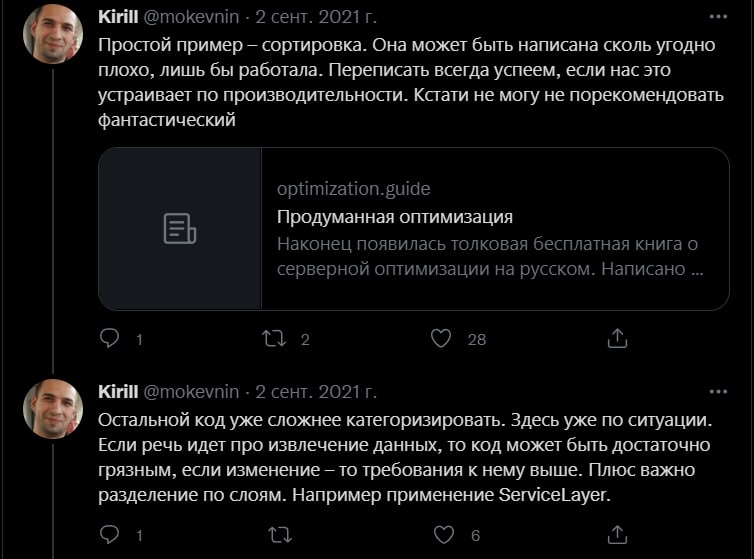Click the article placeholder icon in link card

(x=180, y=229)
